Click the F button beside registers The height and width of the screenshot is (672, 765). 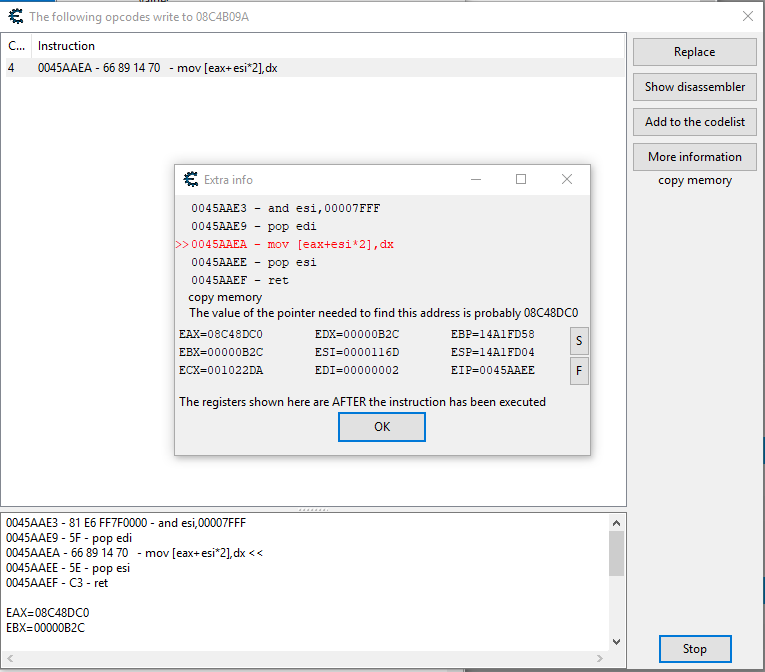click(579, 372)
